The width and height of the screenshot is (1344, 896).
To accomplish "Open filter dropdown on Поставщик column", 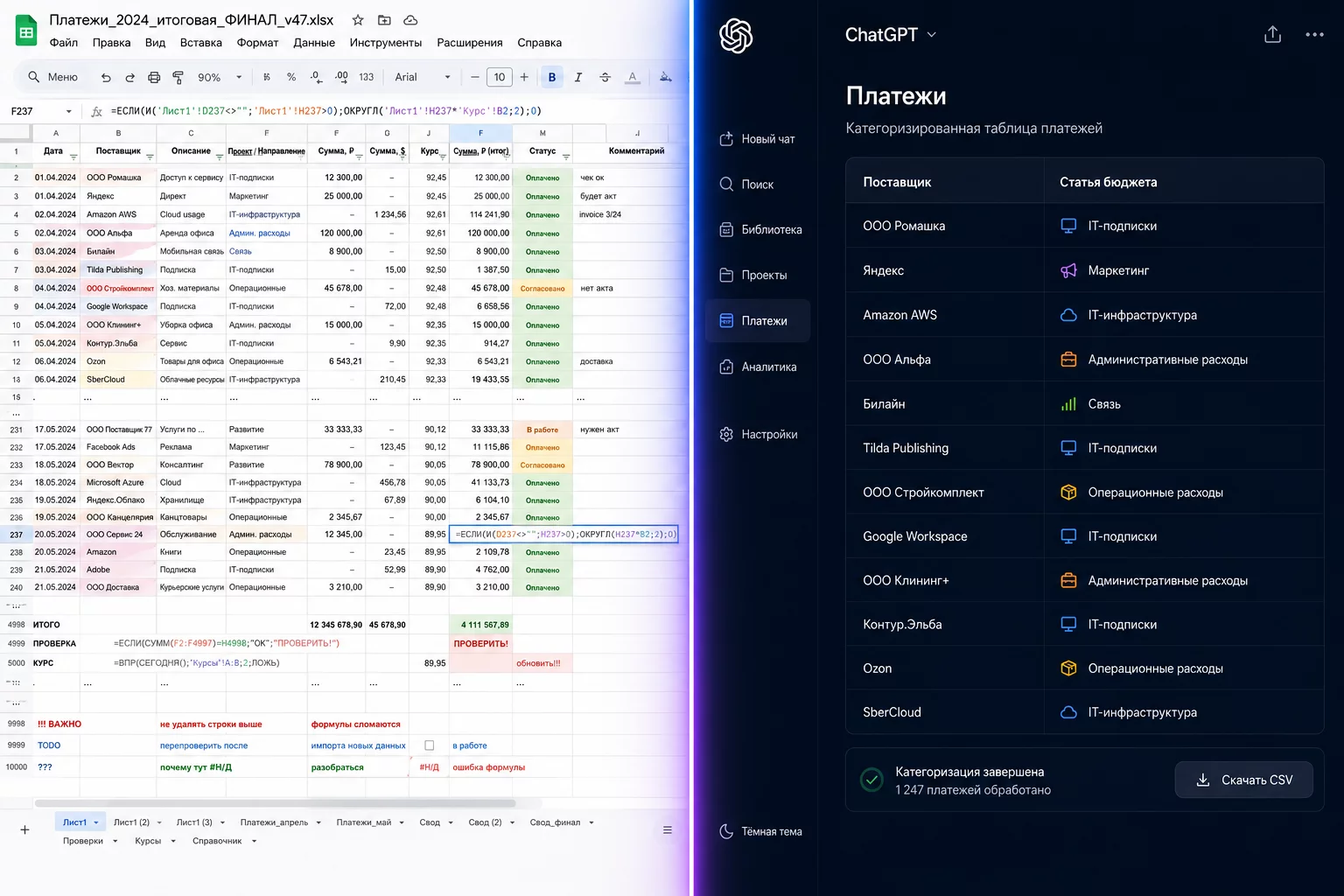I will click(150, 157).
